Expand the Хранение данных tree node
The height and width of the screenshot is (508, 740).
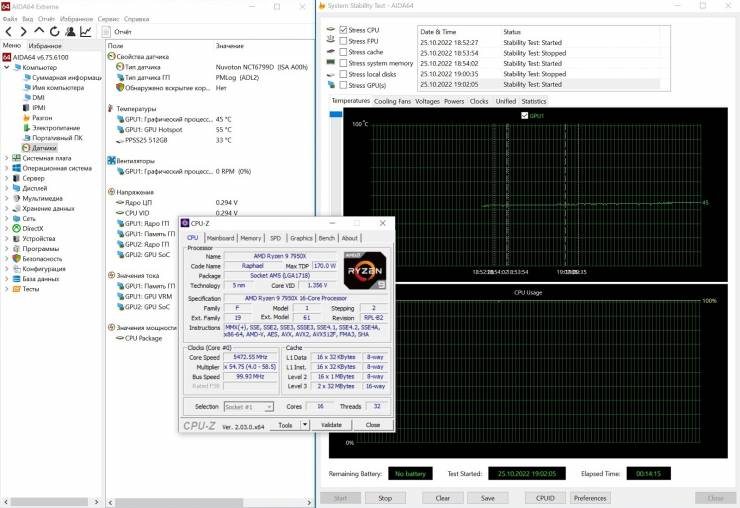7,209
